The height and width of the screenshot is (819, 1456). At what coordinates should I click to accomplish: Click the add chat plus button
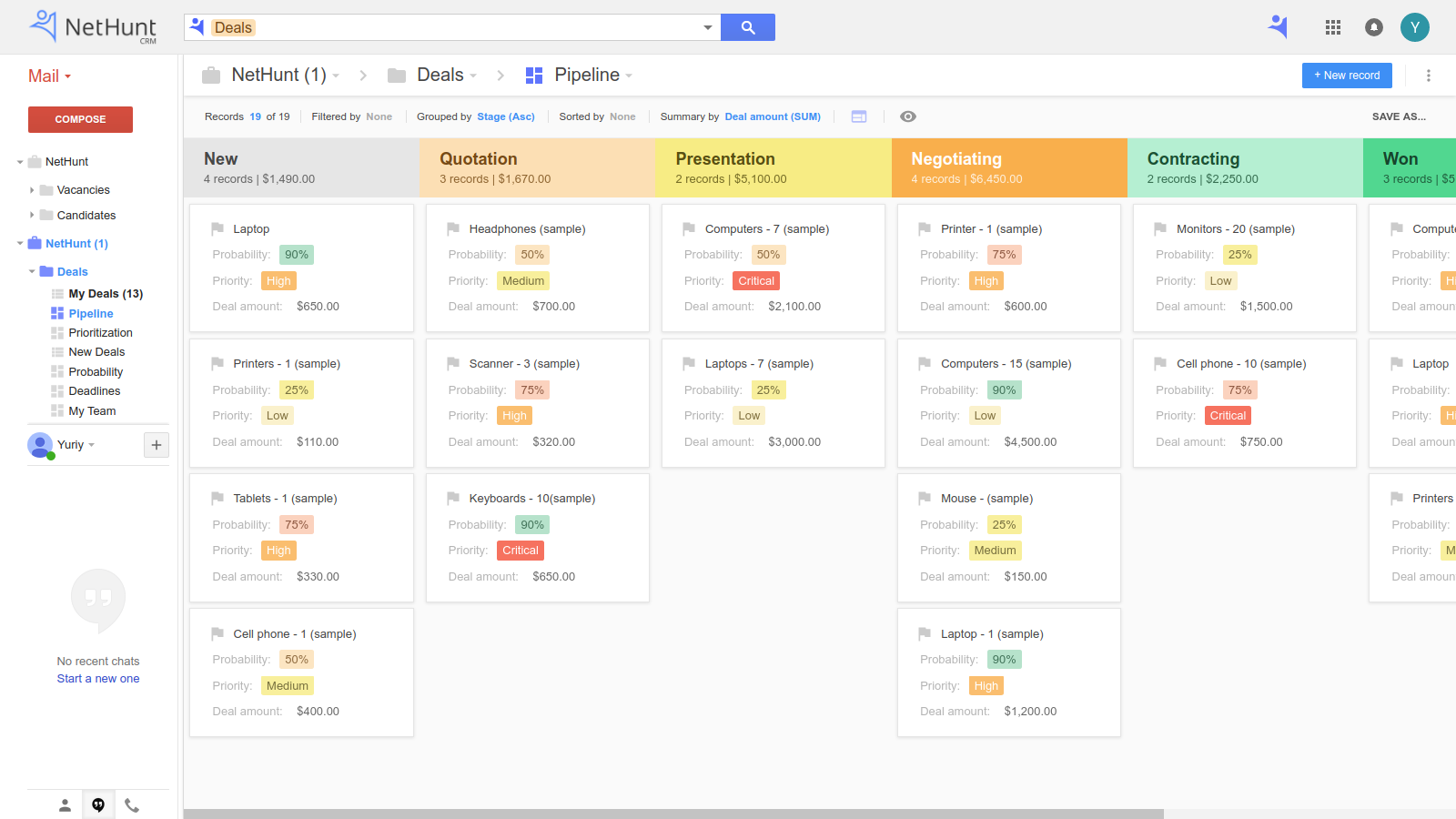(x=157, y=445)
